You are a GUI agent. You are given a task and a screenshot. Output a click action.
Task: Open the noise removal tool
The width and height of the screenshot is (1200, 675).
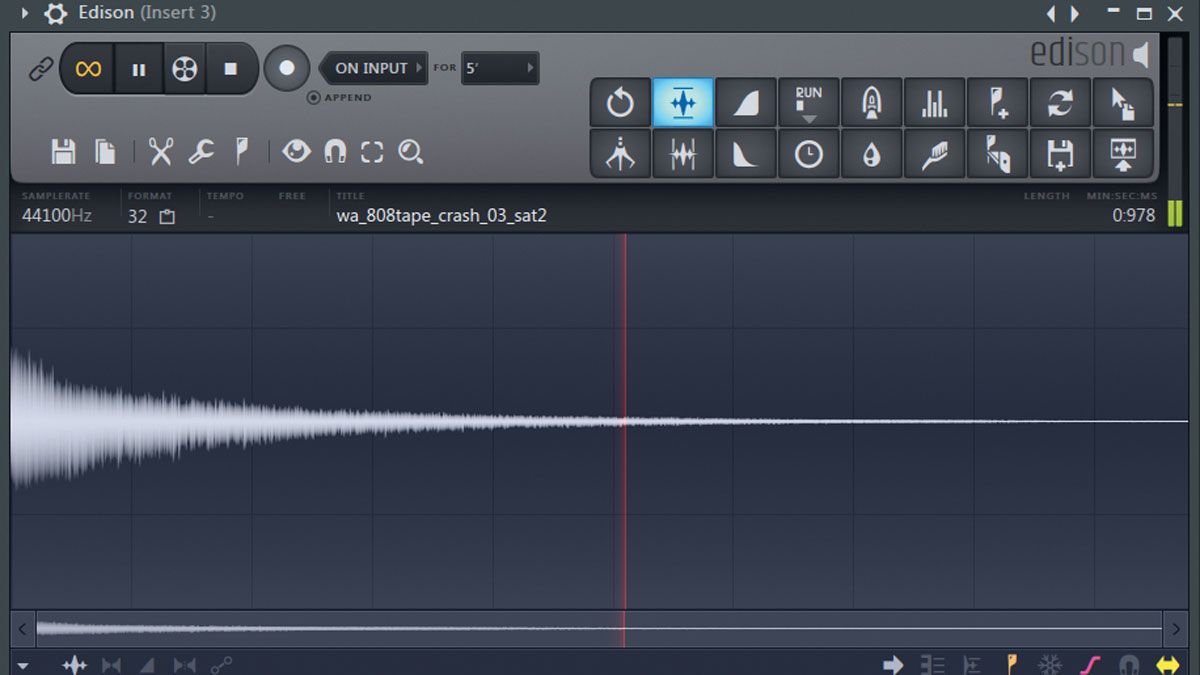coord(872,154)
